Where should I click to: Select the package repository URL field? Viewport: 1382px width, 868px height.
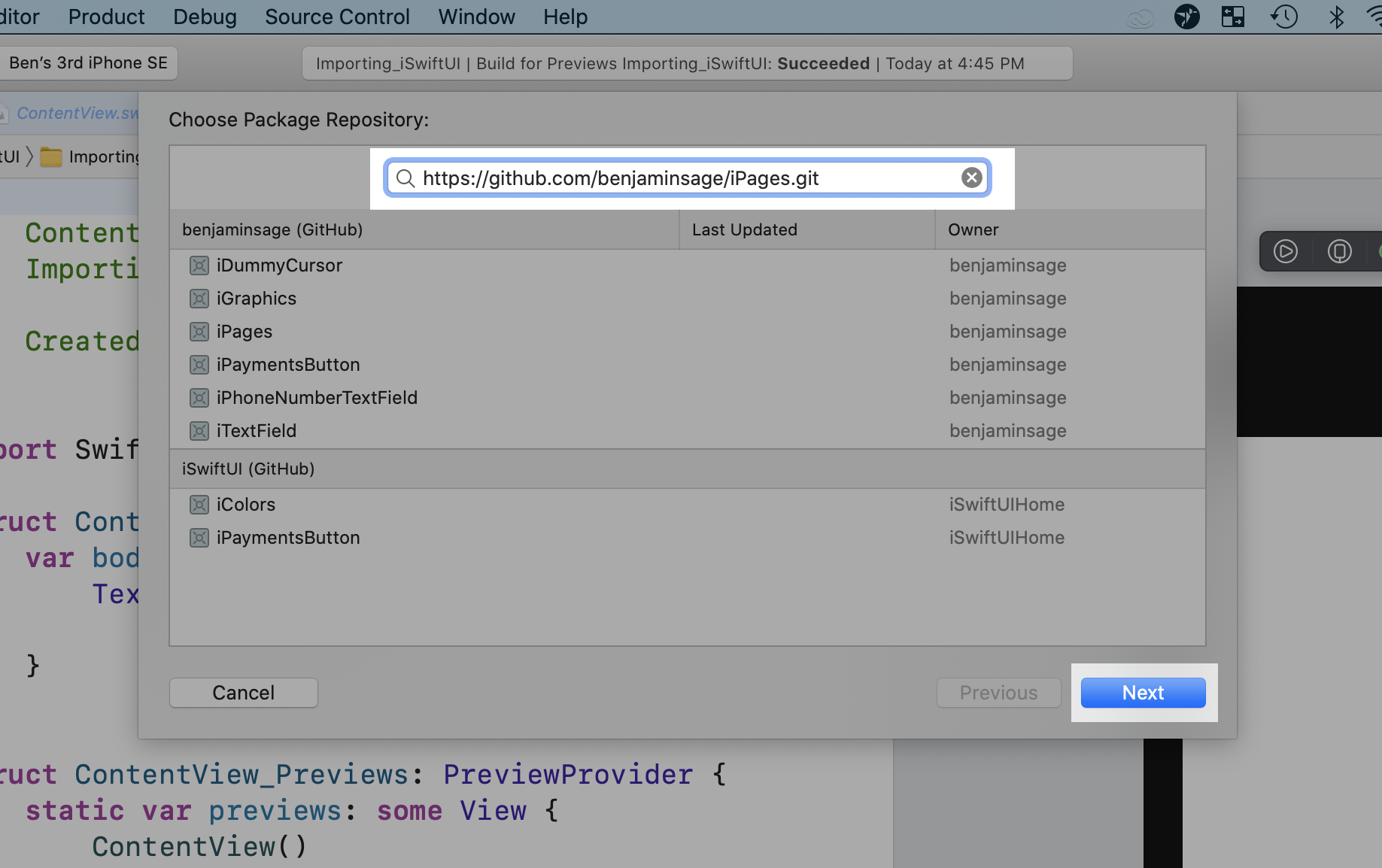pos(687,178)
